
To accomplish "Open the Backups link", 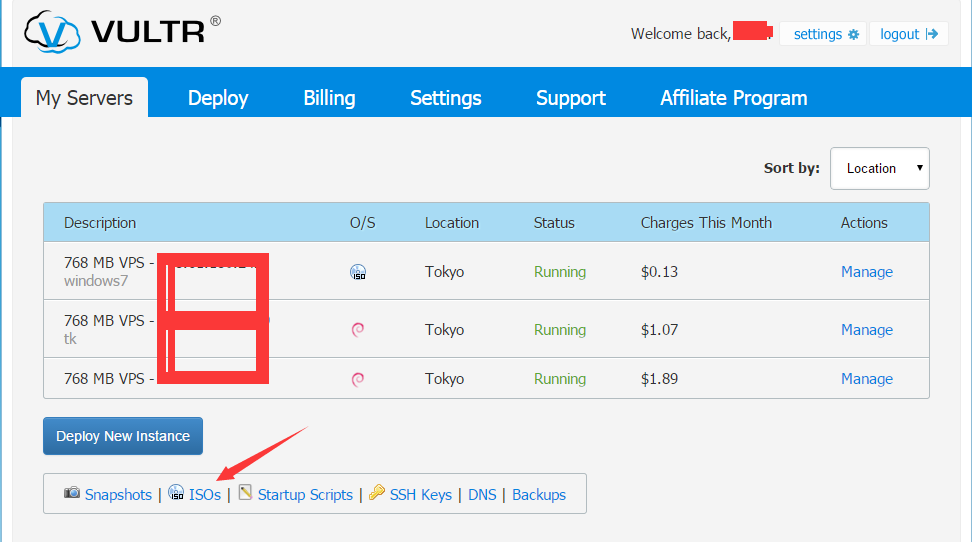I will pos(538,495).
